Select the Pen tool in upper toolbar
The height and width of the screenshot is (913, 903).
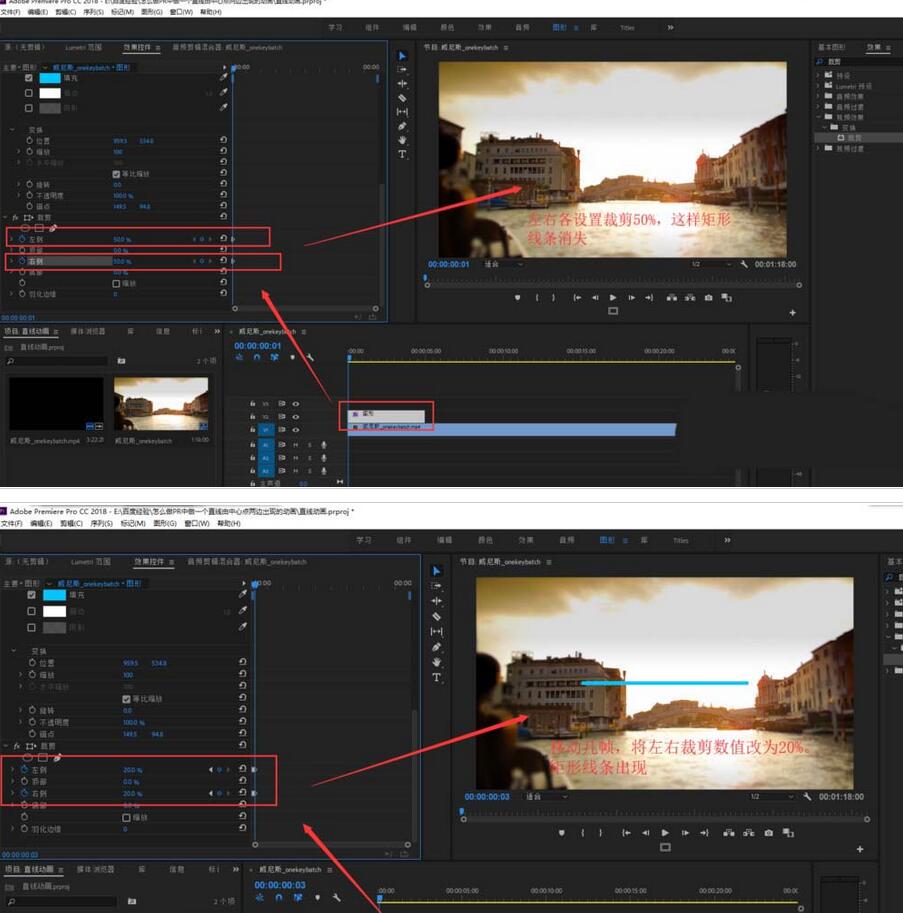click(402, 126)
